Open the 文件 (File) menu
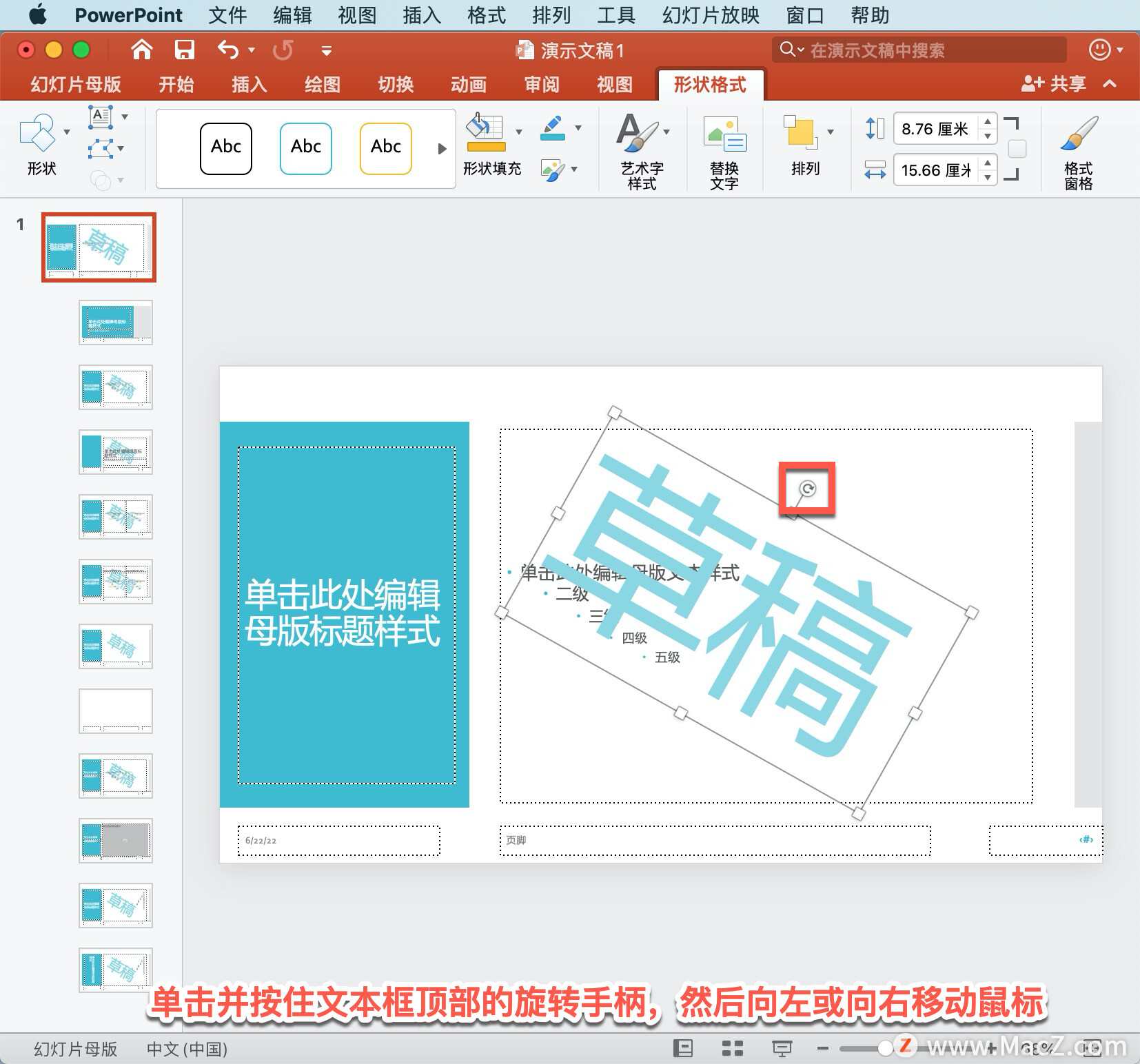 (227, 14)
